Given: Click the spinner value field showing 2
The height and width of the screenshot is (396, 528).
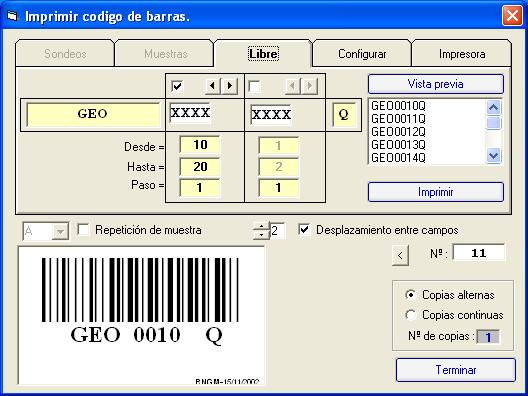Looking at the screenshot, I should coord(278,231).
